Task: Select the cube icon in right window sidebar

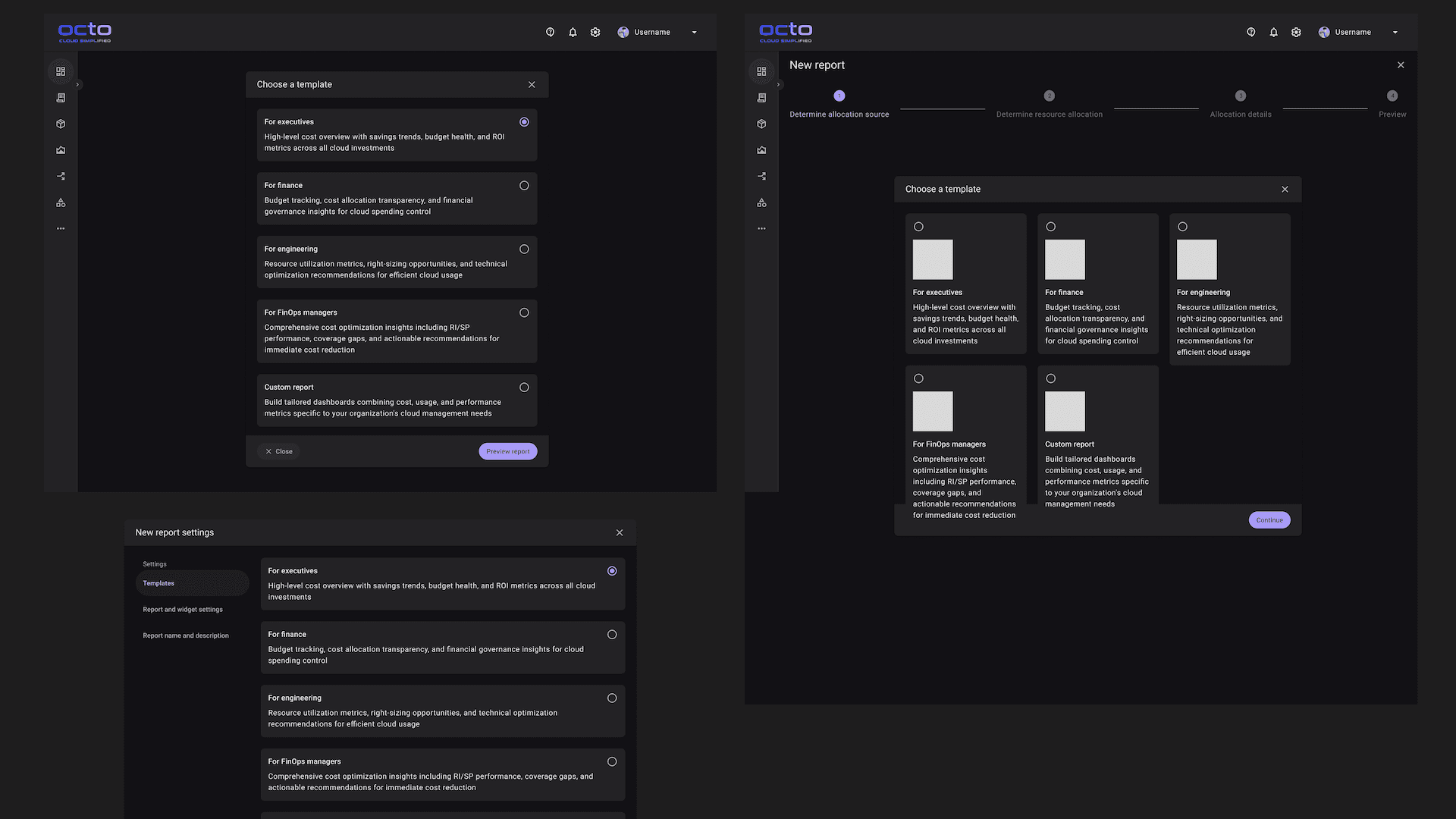Action: pyautogui.click(x=761, y=124)
